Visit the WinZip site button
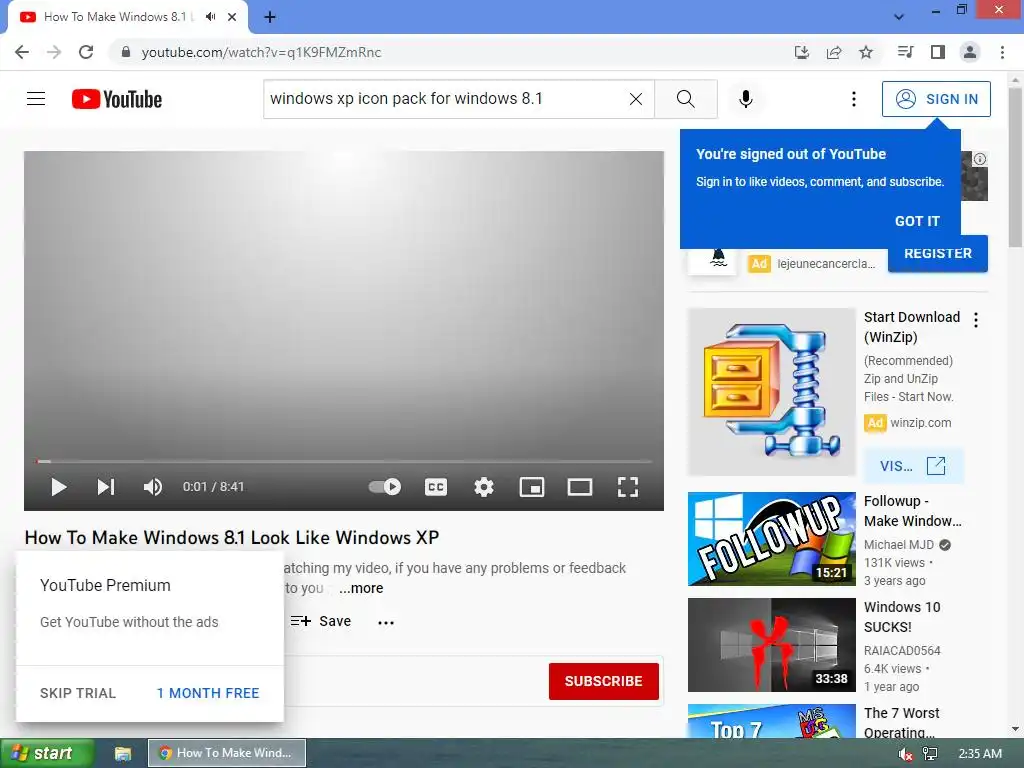Image resolution: width=1024 pixels, height=768 pixels. 913,466
